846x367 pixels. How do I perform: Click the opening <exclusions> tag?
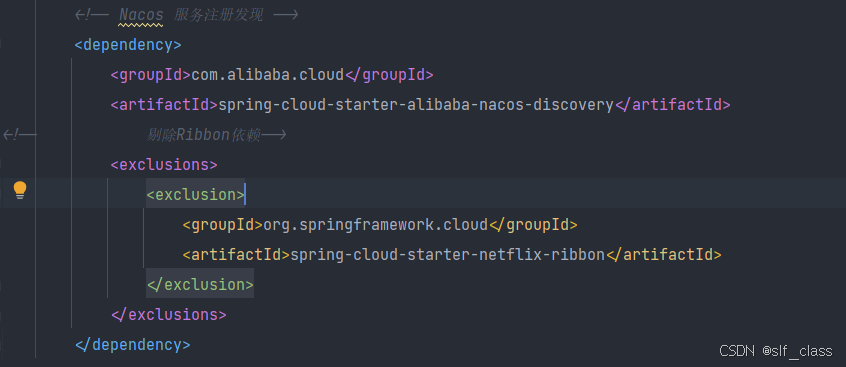(x=164, y=165)
